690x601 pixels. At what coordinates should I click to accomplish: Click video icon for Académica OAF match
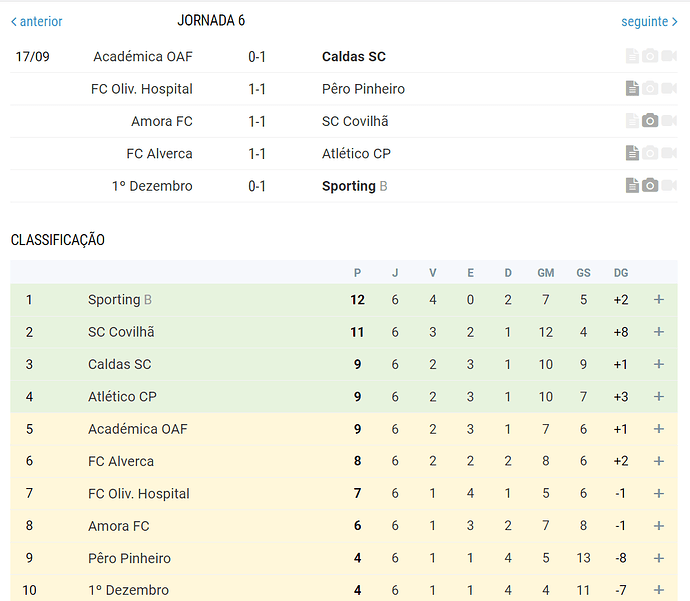[669, 56]
